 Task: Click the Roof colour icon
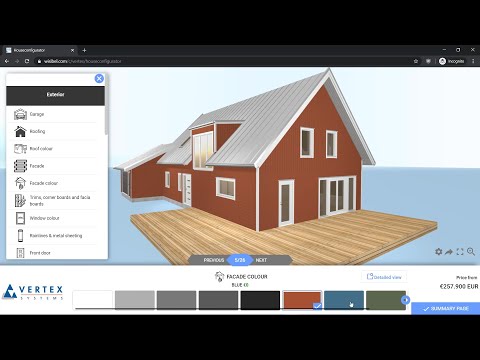coord(20,149)
